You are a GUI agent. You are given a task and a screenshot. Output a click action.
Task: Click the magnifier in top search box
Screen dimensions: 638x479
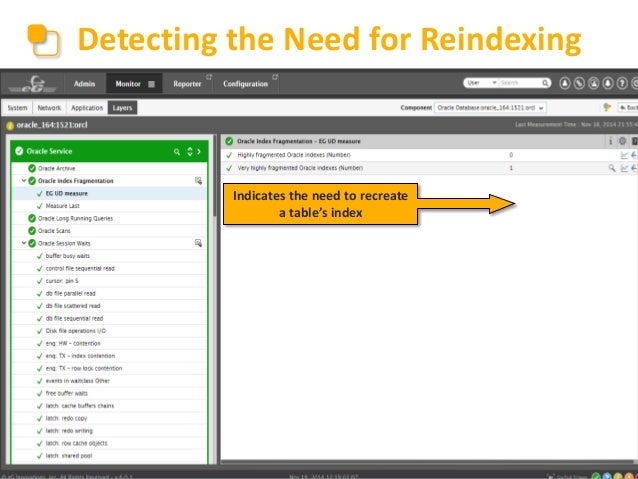click(x=545, y=83)
